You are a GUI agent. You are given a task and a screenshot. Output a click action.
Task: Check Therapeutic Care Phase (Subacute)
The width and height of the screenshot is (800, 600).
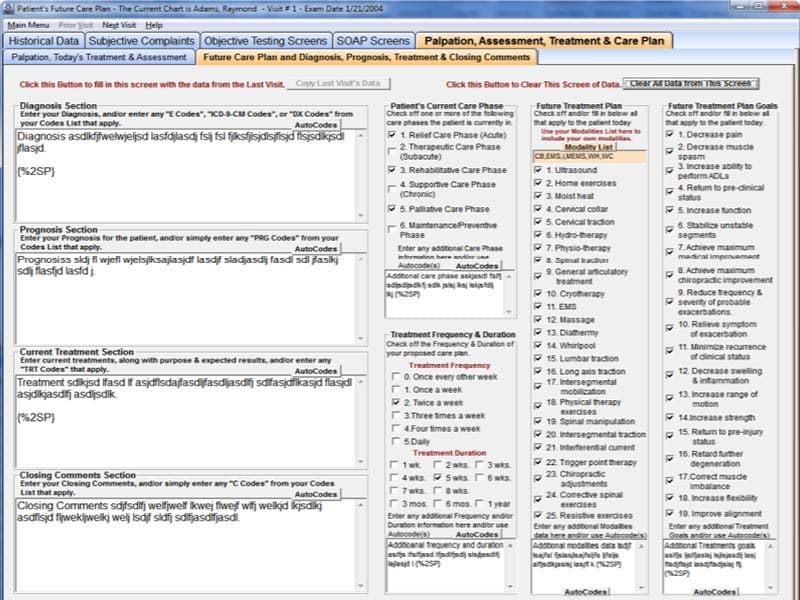point(392,151)
